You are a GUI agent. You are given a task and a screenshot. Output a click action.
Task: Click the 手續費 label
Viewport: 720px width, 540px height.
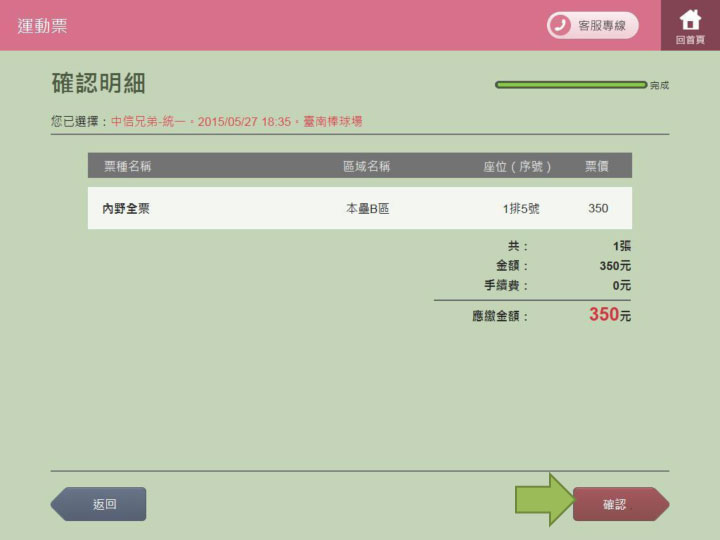click(506, 286)
